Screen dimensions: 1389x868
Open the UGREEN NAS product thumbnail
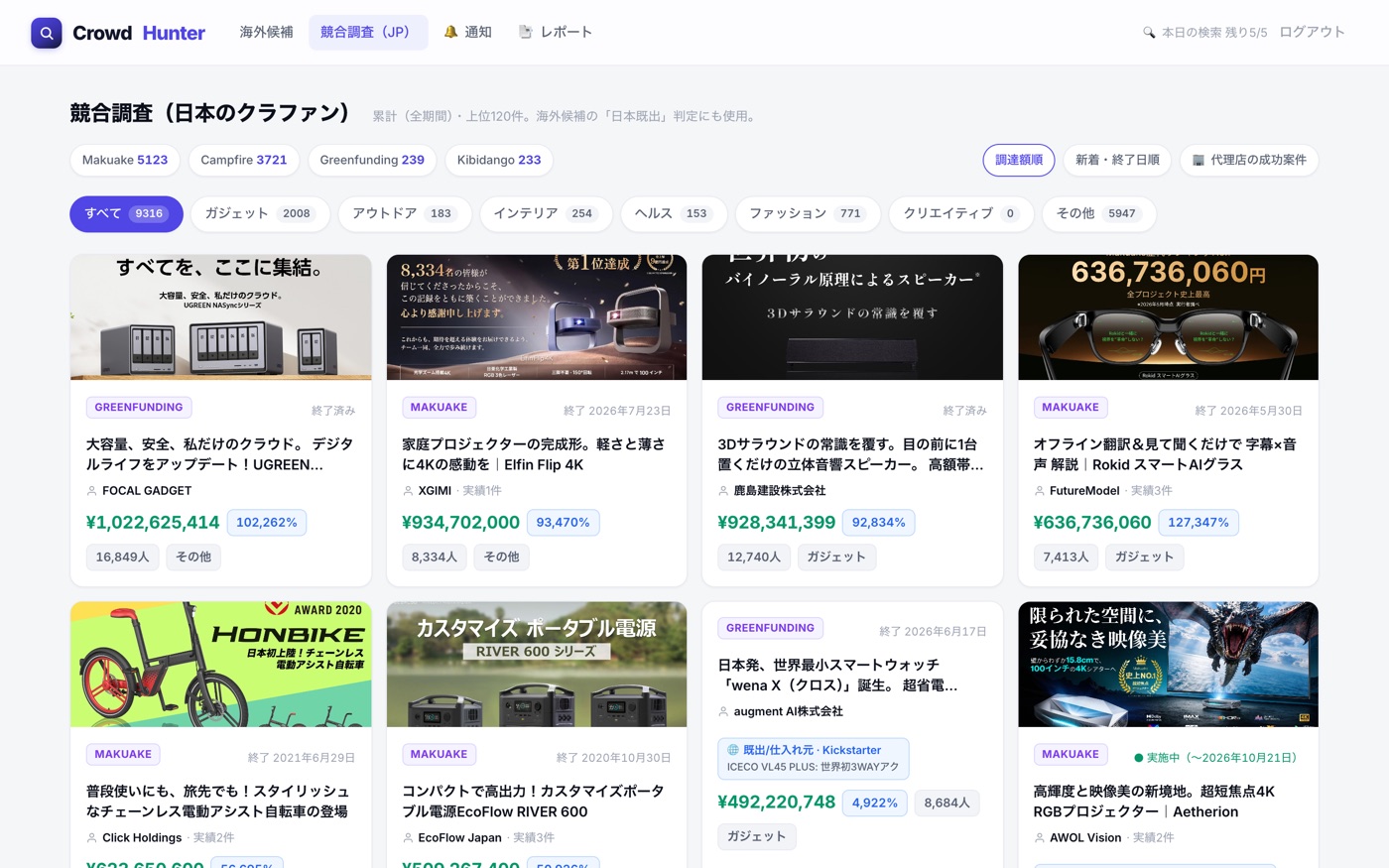click(221, 317)
